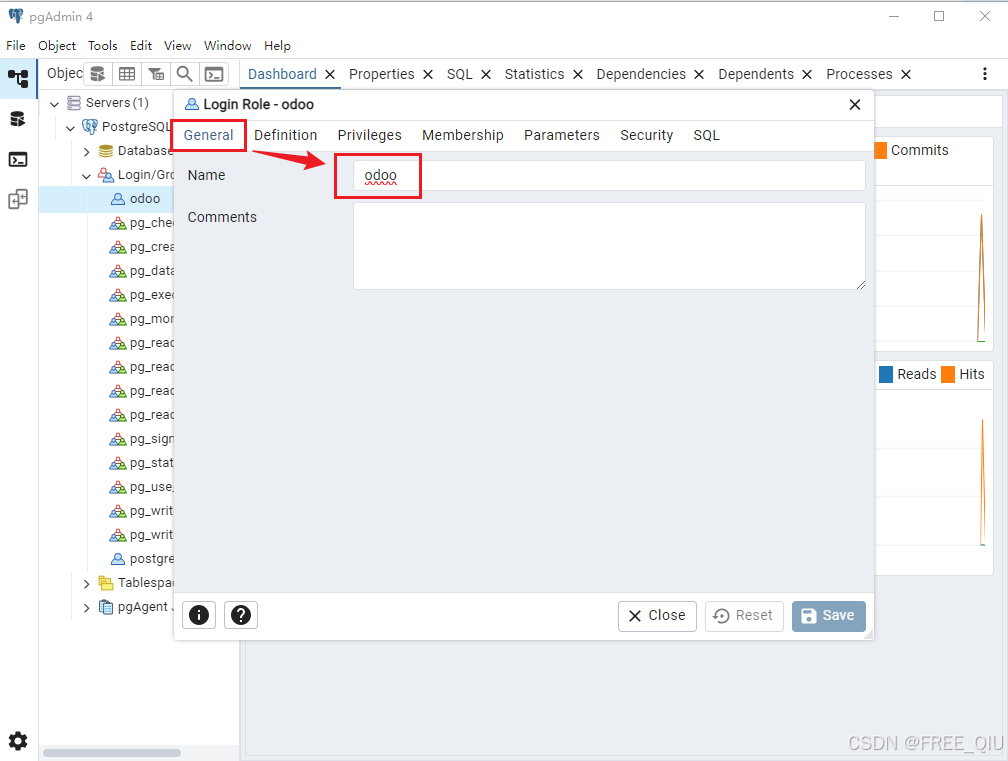Screen dimensions: 1008x761
Task: Click the Comments text area
Action: coord(609,246)
